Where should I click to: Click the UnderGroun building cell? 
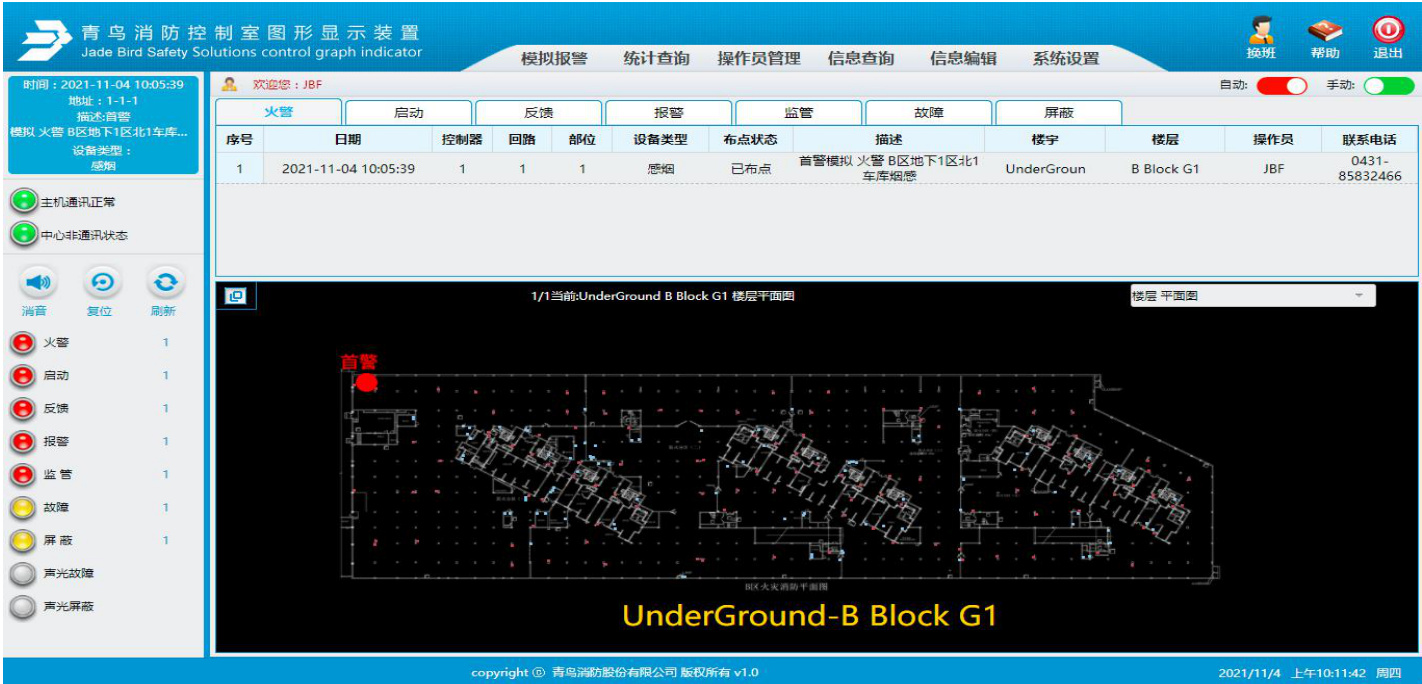(1045, 168)
